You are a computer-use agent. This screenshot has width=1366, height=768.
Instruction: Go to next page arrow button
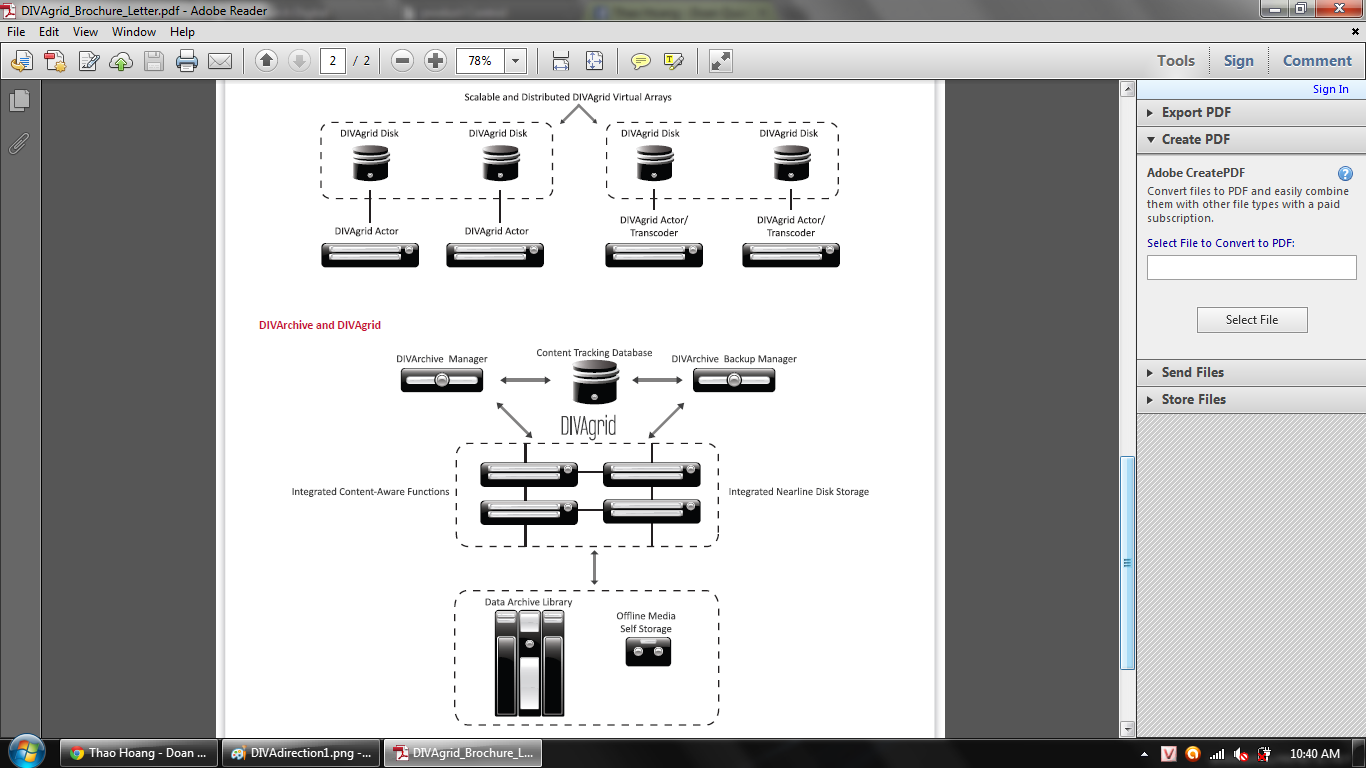(298, 61)
